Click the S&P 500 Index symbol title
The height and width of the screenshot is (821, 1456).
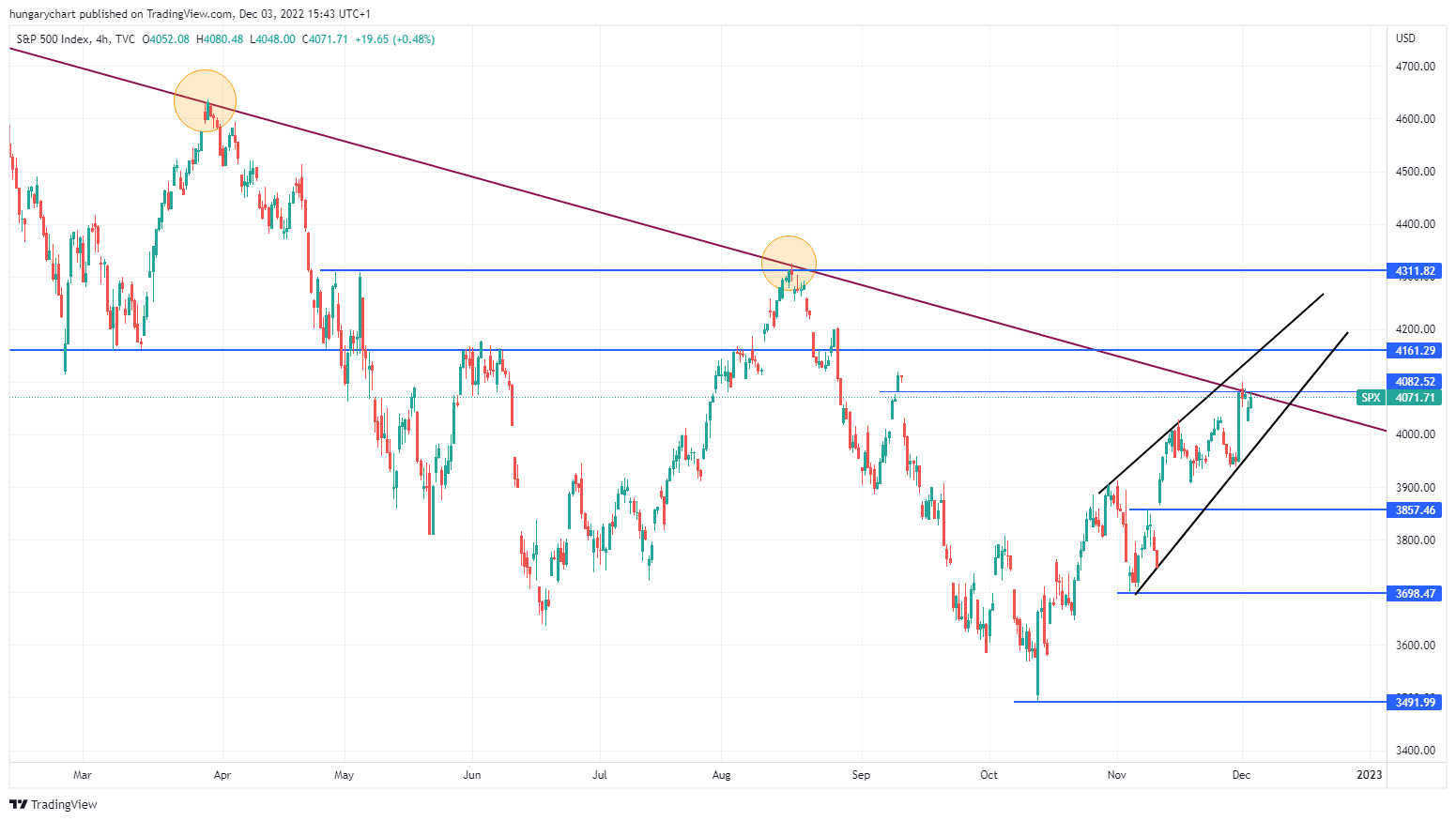coord(54,39)
